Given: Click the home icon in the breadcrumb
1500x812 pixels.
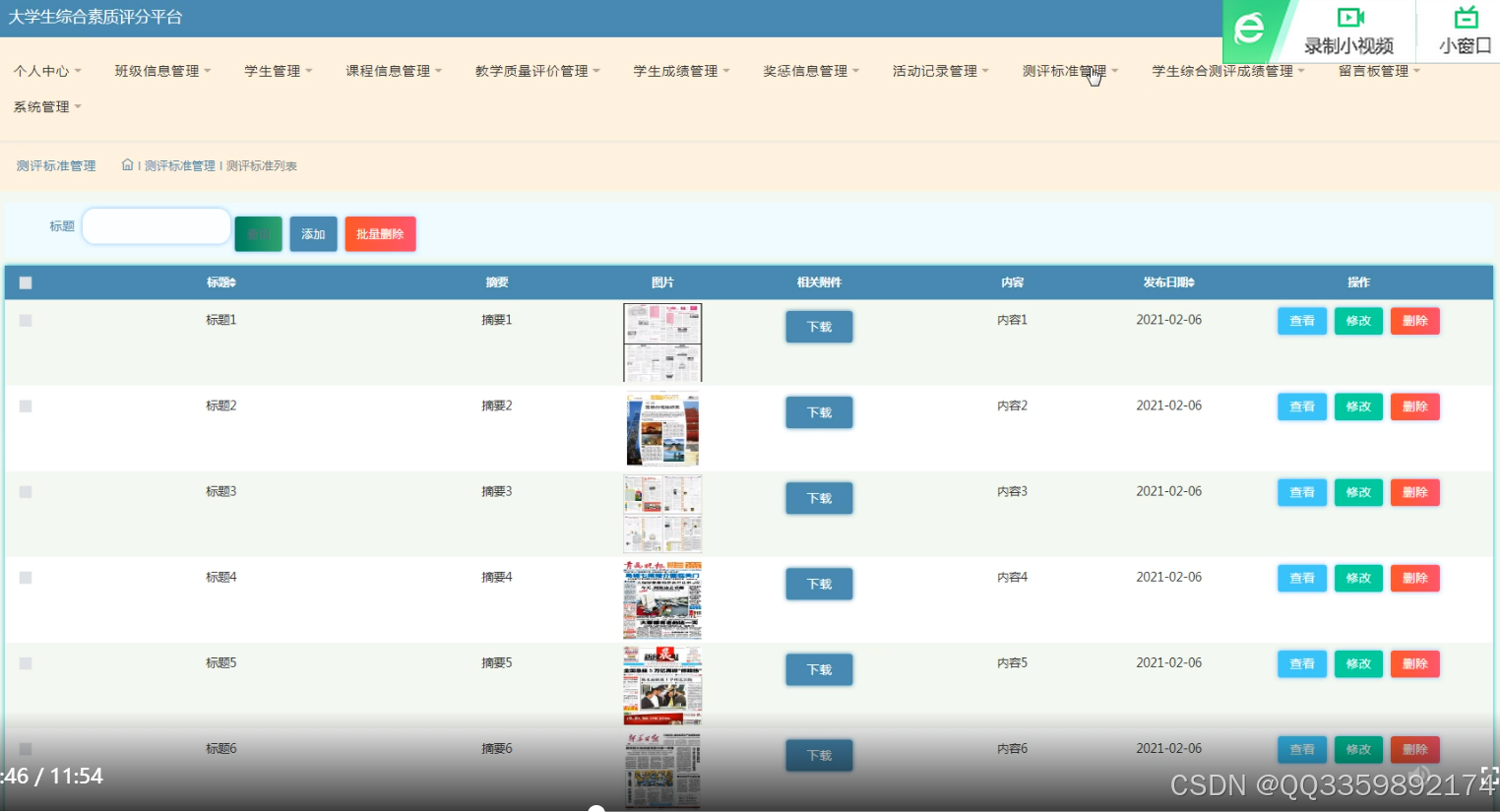Looking at the screenshot, I should point(127,165).
